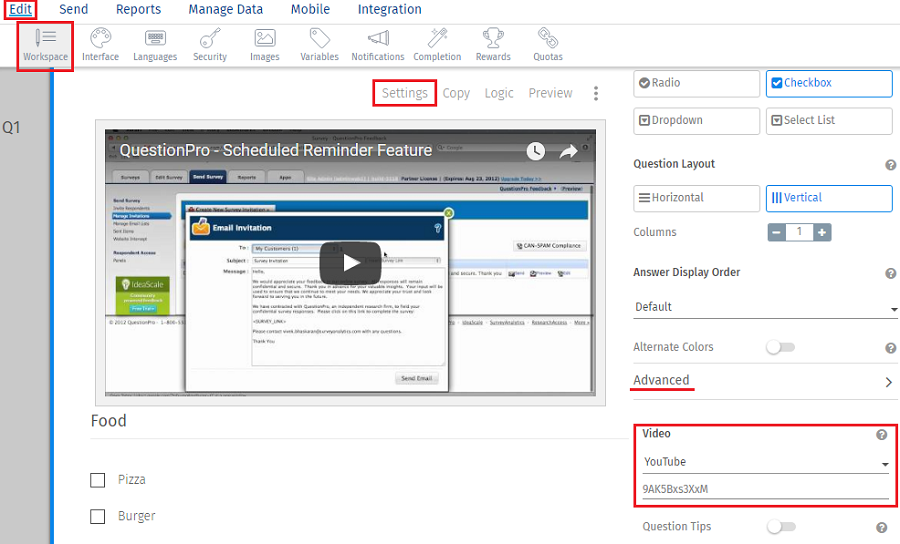
Task: Click the Q1 question number label
Action: click(x=11, y=127)
